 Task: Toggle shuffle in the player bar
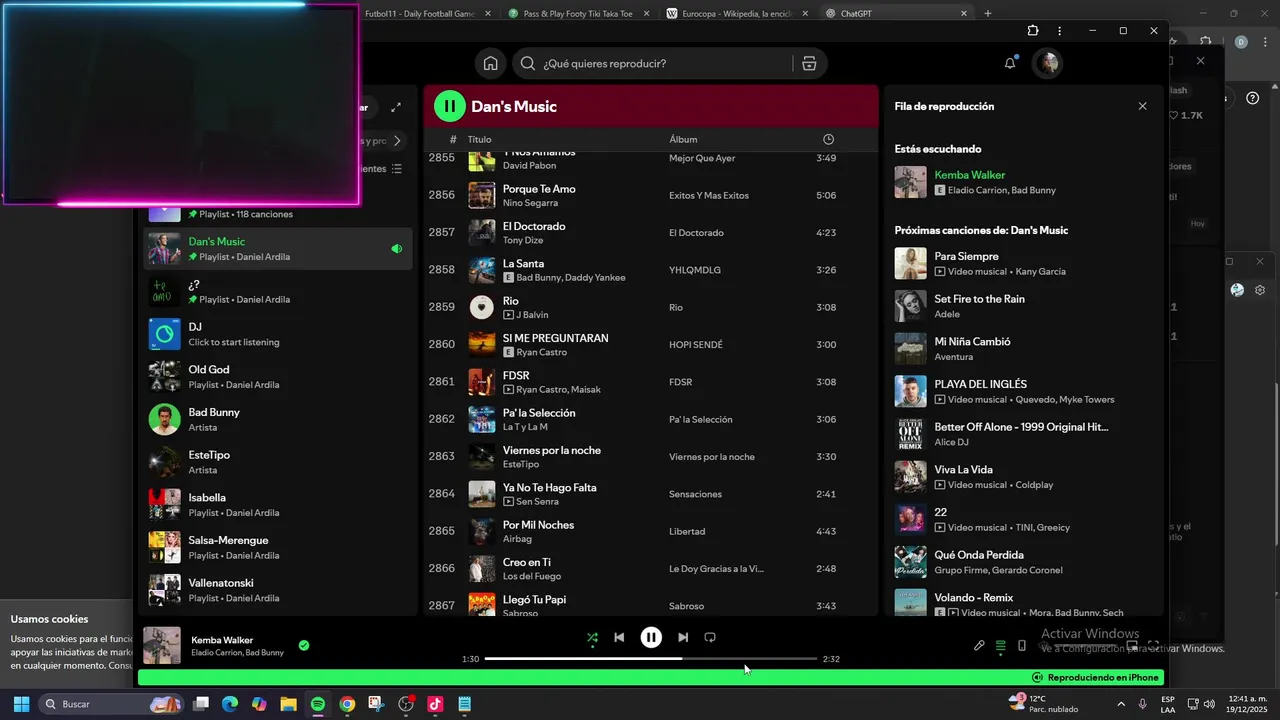click(x=592, y=637)
